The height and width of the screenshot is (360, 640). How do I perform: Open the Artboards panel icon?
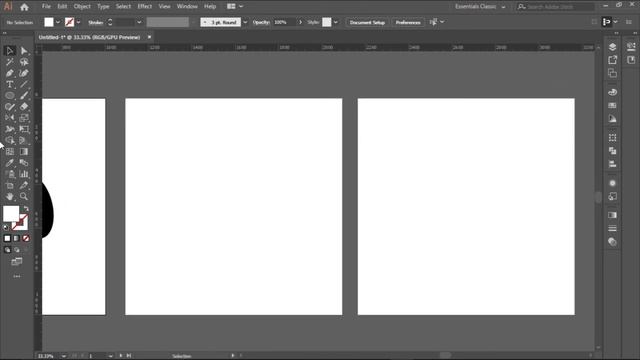point(612,73)
